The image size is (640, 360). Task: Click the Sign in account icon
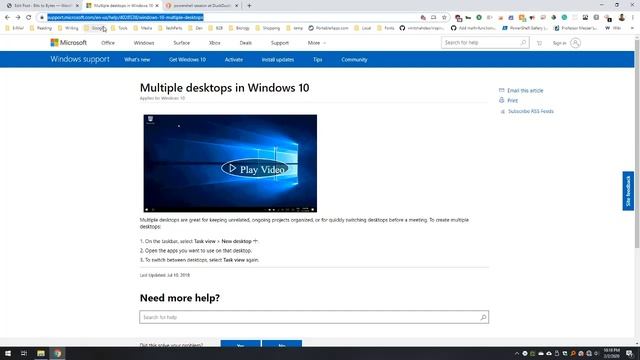point(576,43)
